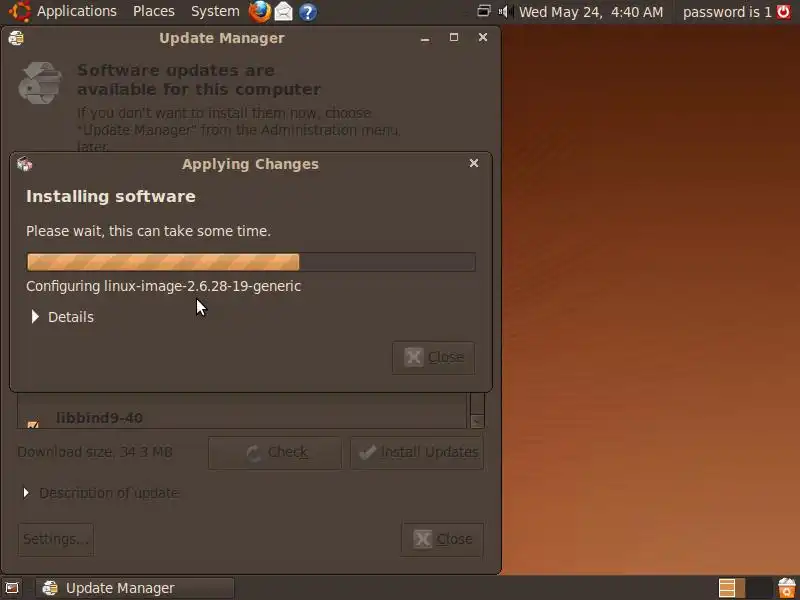This screenshot has height=600, width=800.
Task: Click the window display icon near volume
Action: (483, 11)
